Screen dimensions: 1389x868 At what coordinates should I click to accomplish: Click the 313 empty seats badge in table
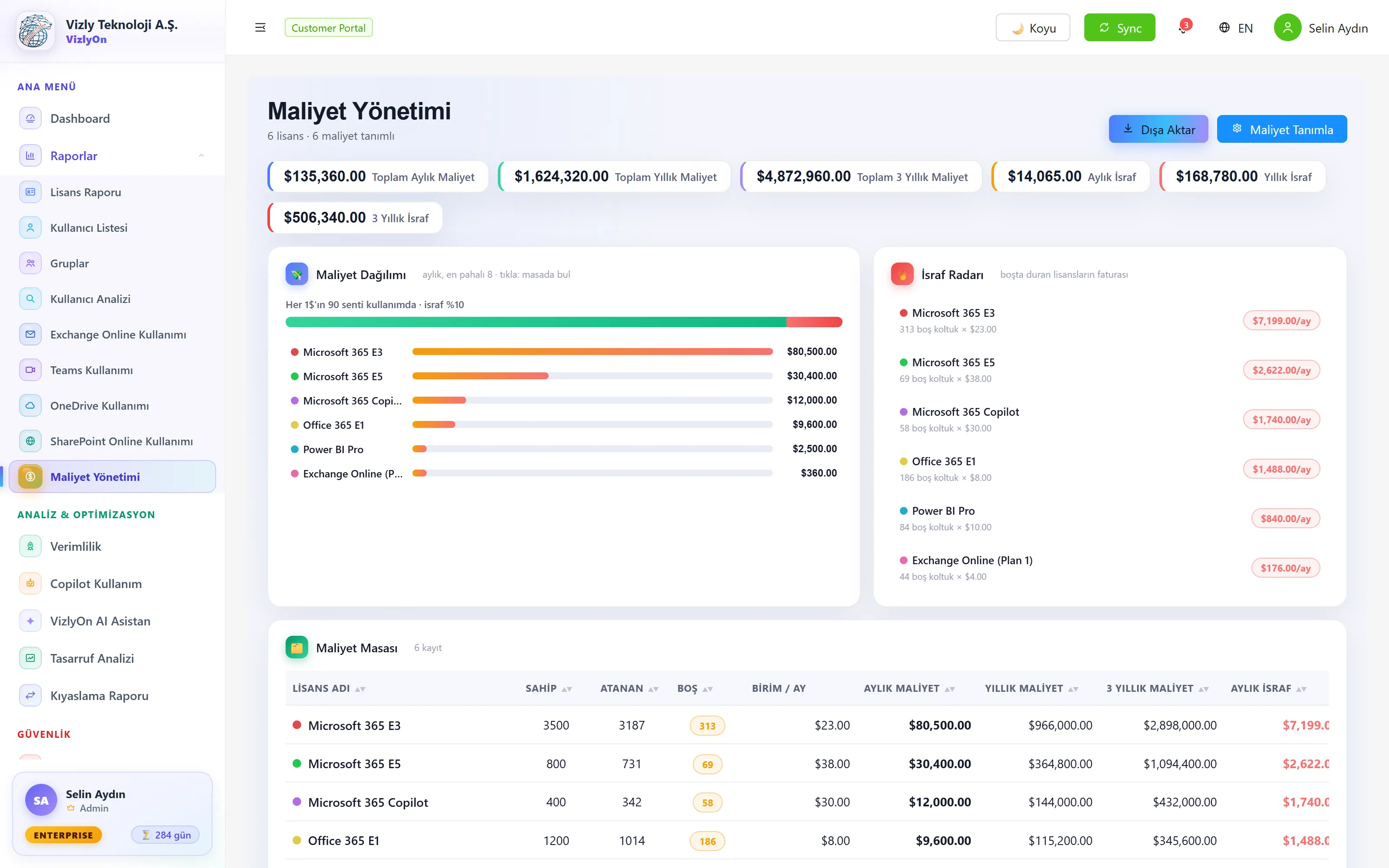707,726
